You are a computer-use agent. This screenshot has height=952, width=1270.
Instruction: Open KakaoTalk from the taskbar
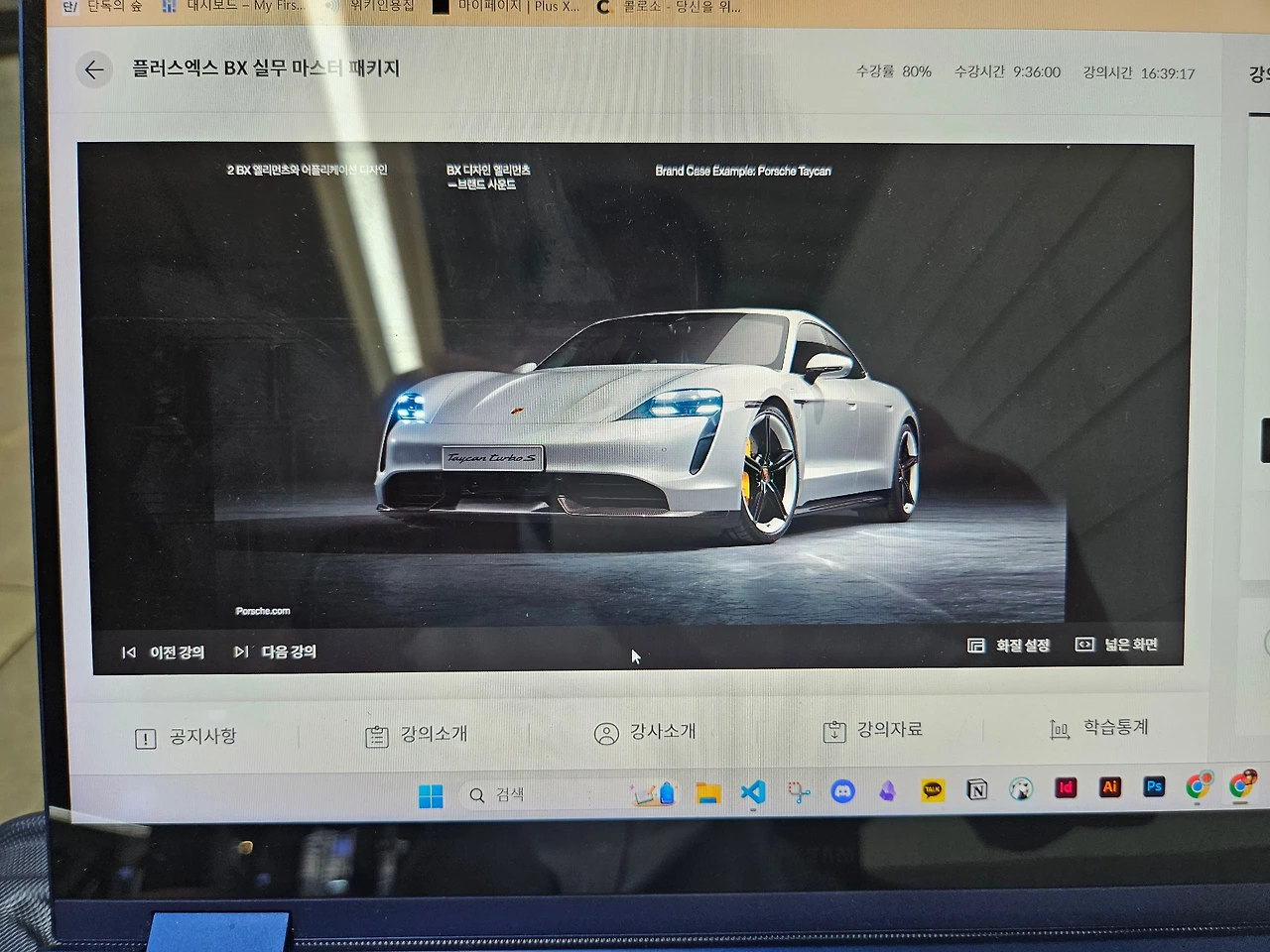tap(933, 789)
